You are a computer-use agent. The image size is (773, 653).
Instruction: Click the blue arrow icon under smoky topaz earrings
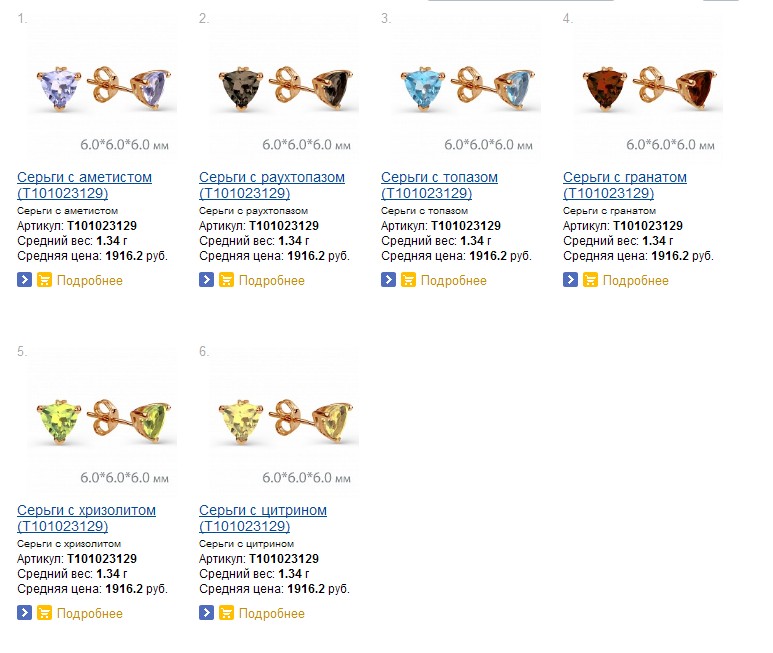click(207, 280)
